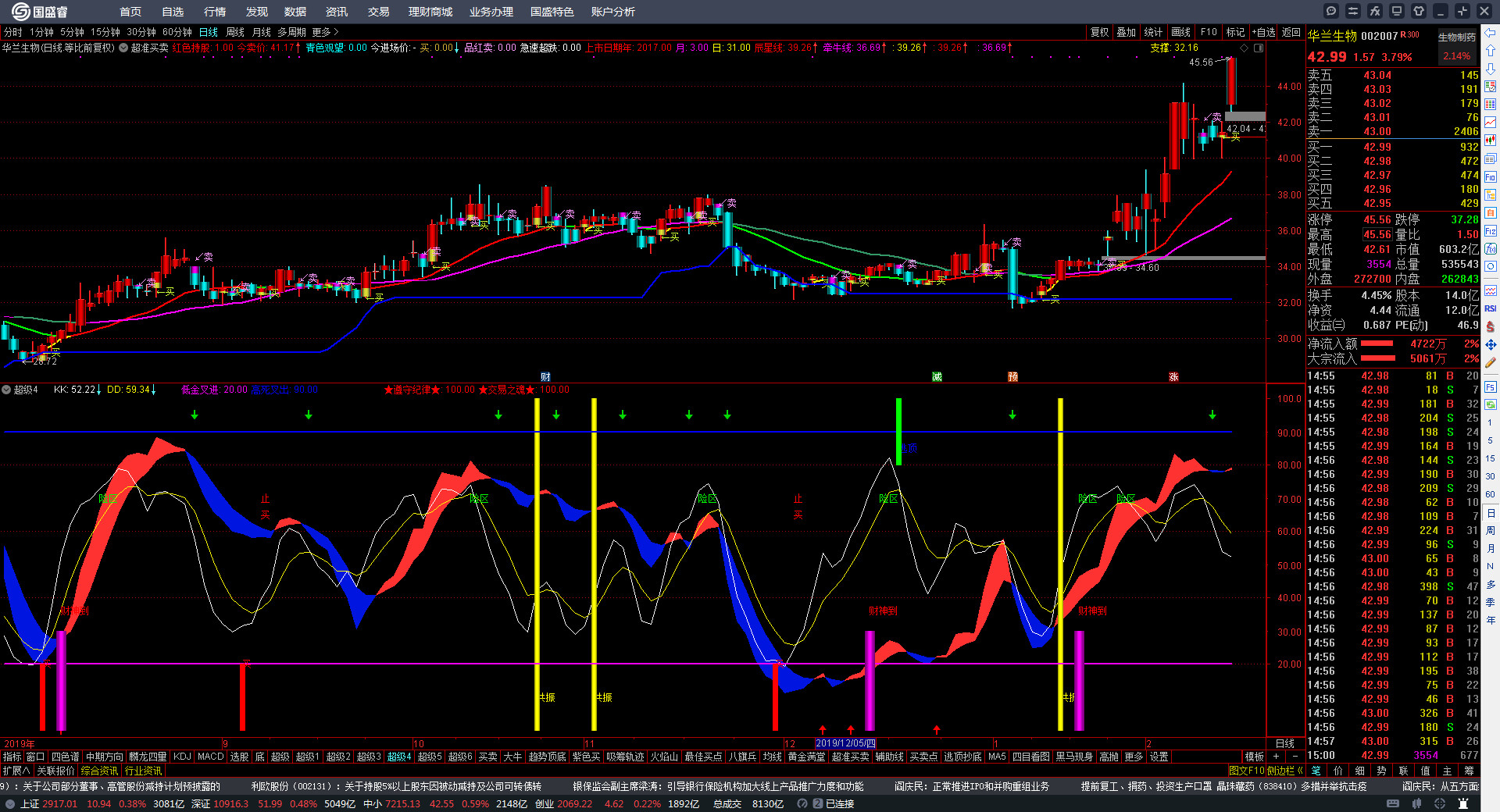Toggle the circle marker before 超级4 indicator
This screenshot has width=1500, height=812.
click(x=6, y=390)
